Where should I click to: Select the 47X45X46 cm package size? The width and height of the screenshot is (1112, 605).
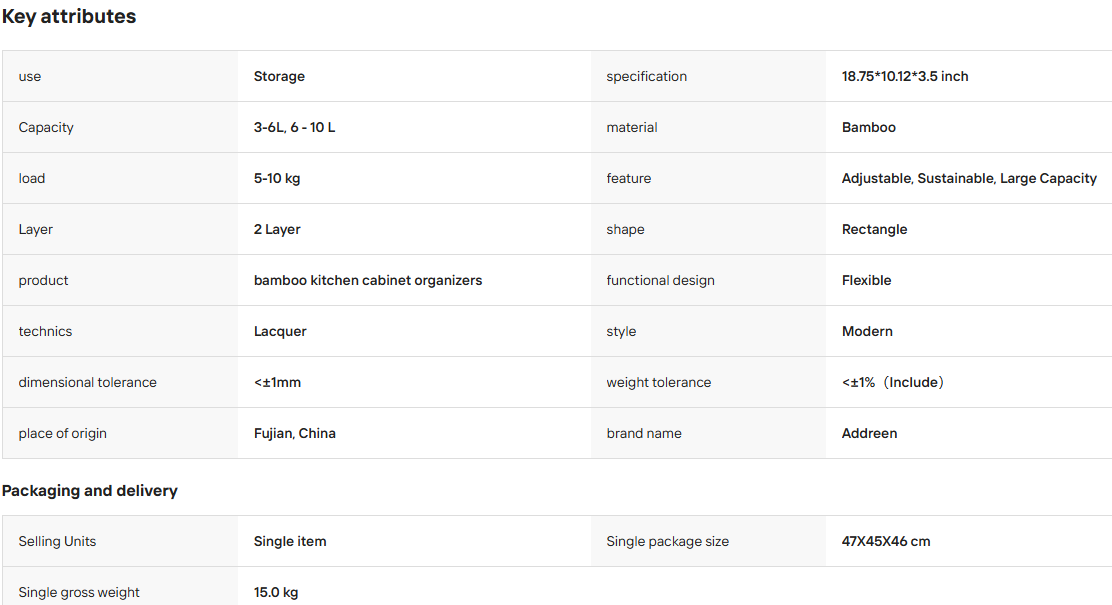click(x=886, y=541)
